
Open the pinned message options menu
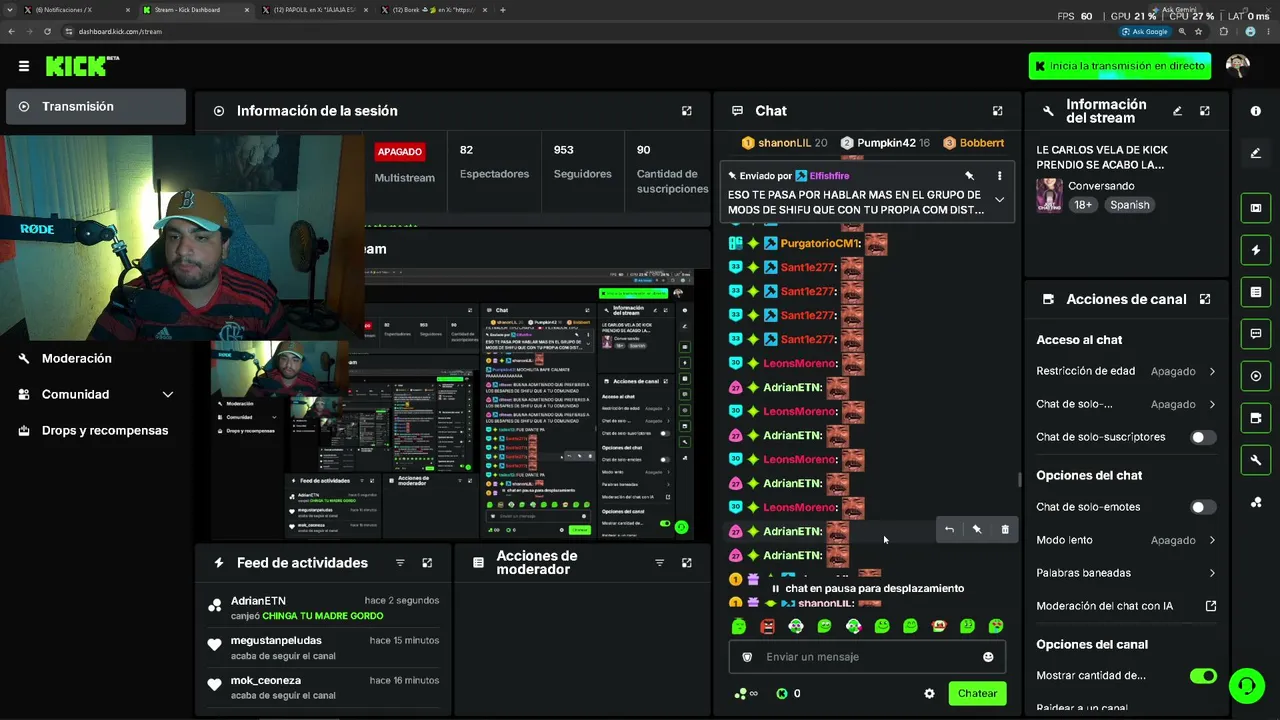pos(999,176)
